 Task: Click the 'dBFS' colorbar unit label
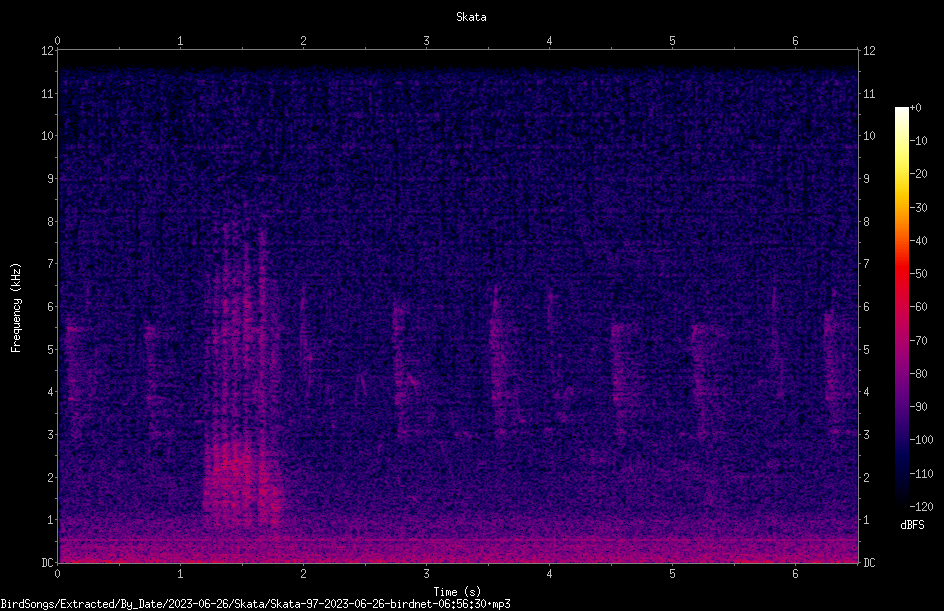[912, 525]
